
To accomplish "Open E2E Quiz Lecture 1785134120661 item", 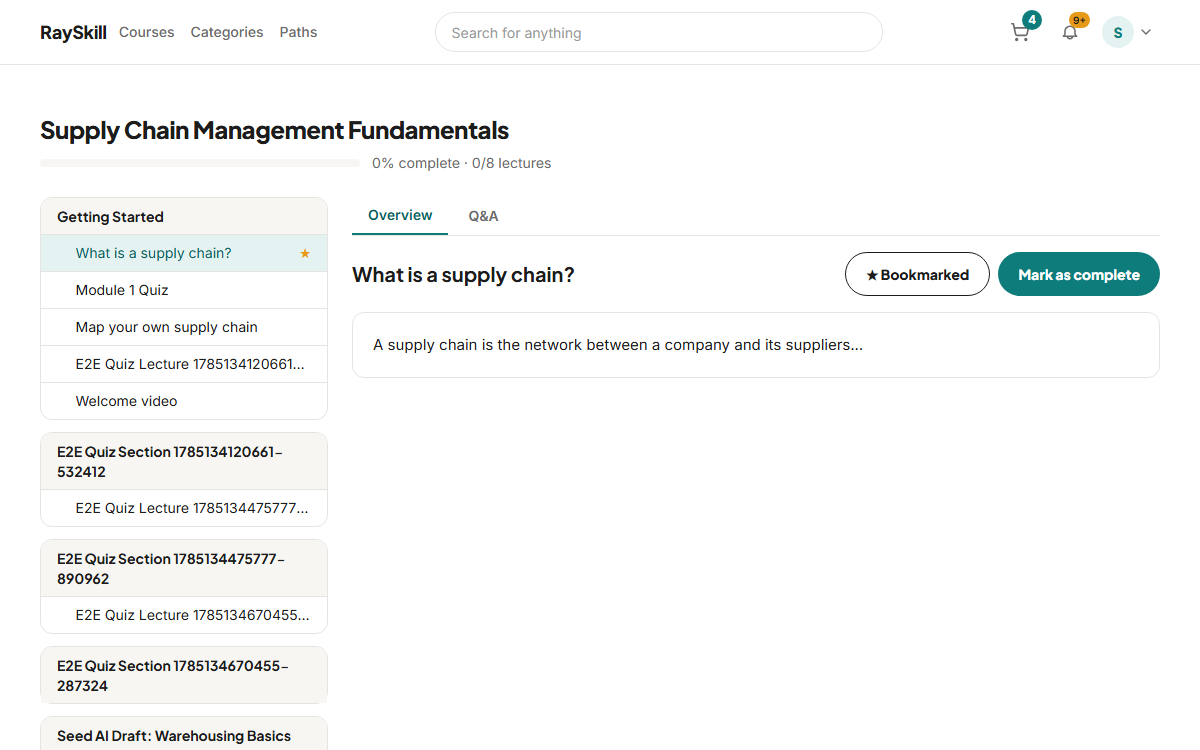I will pos(184,364).
